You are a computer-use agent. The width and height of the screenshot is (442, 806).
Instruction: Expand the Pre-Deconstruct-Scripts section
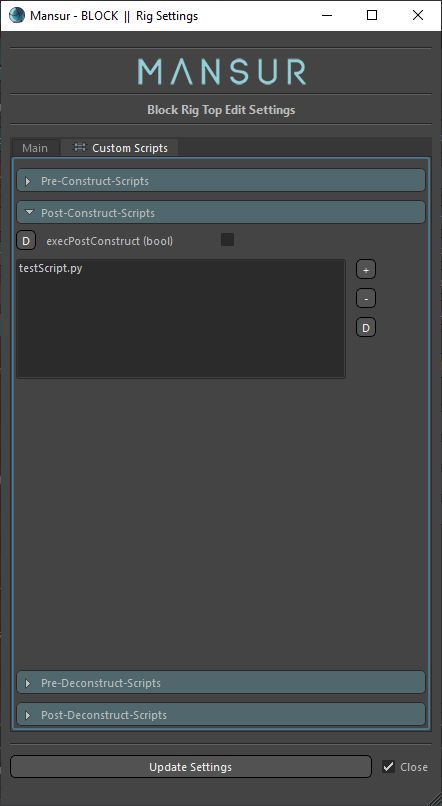point(221,683)
